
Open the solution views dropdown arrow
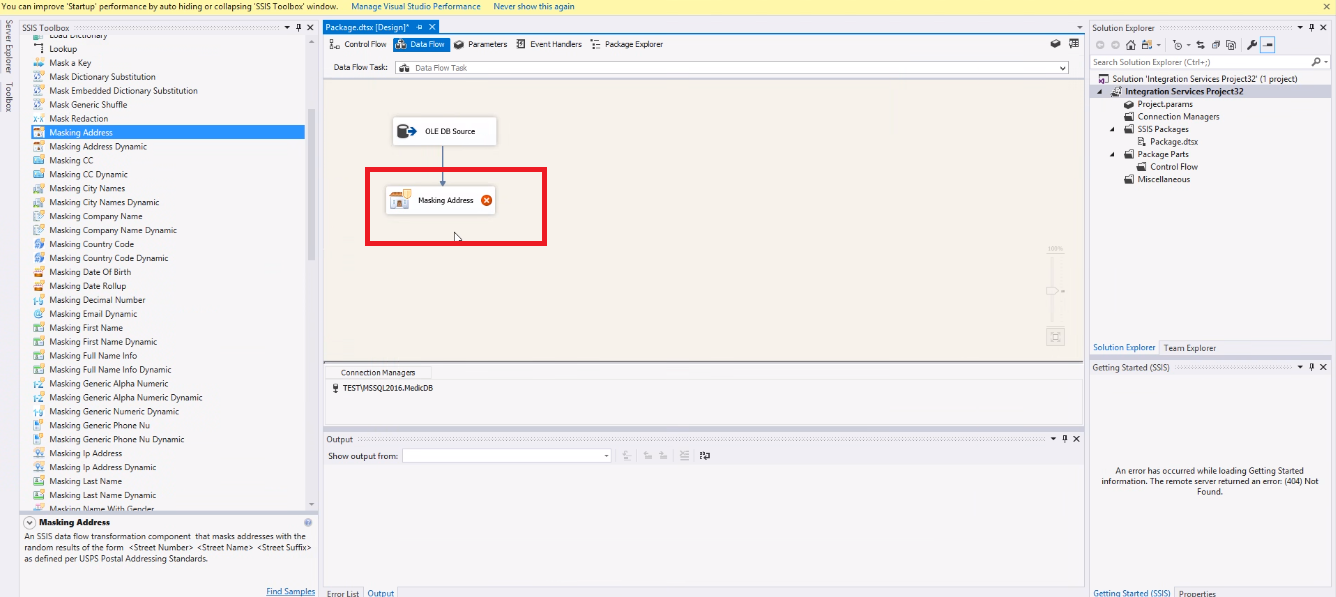(x=1159, y=45)
